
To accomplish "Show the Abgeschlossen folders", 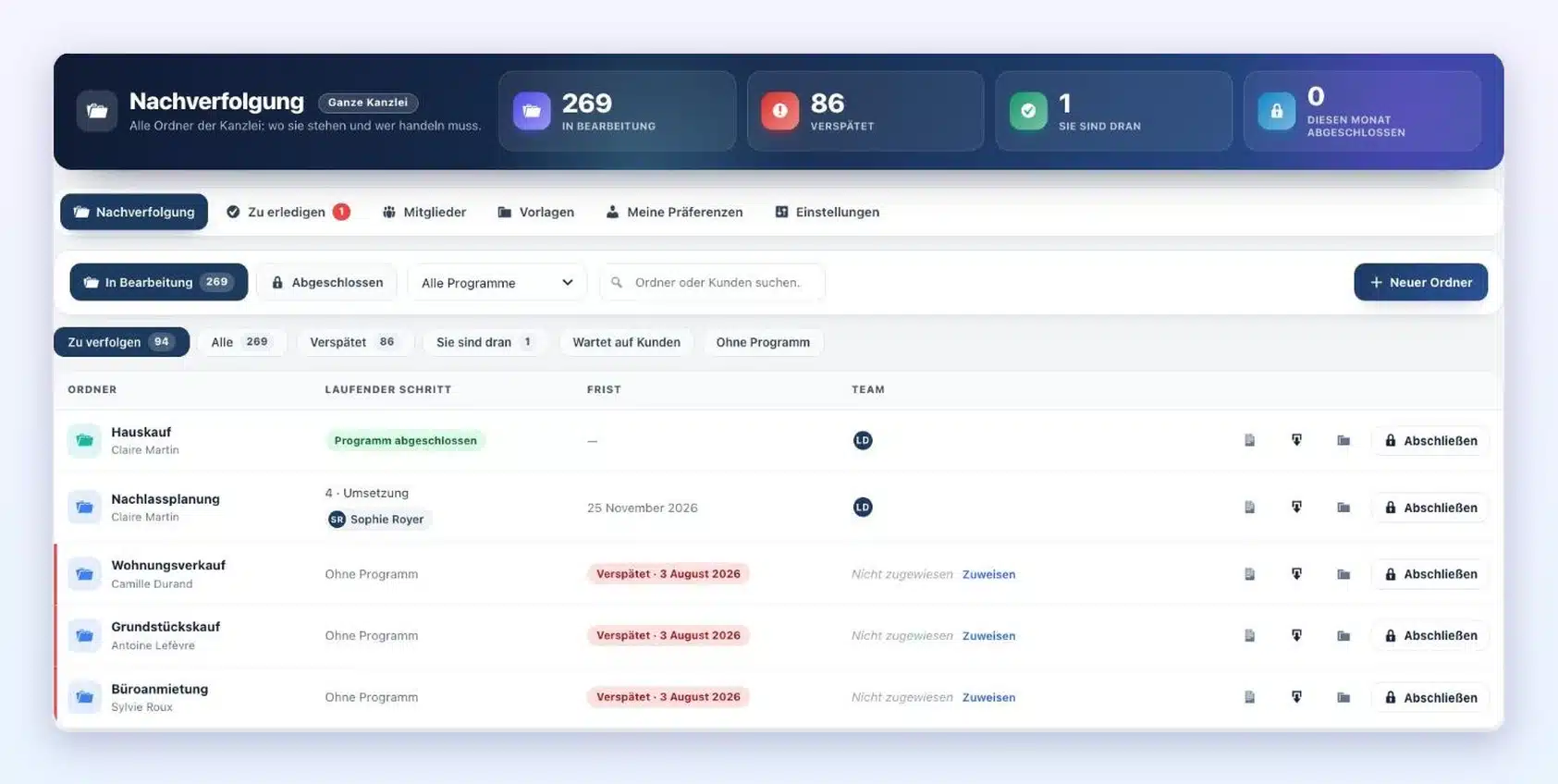I will [327, 282].
